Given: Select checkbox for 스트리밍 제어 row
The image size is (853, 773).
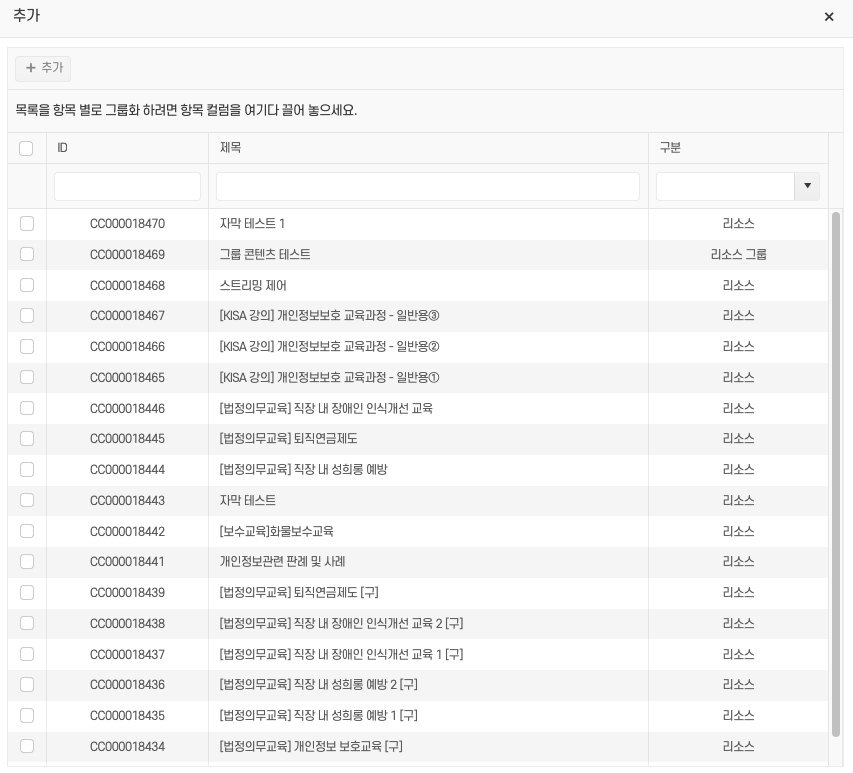Looking at the screenshot, I should (x=26, y=285).
